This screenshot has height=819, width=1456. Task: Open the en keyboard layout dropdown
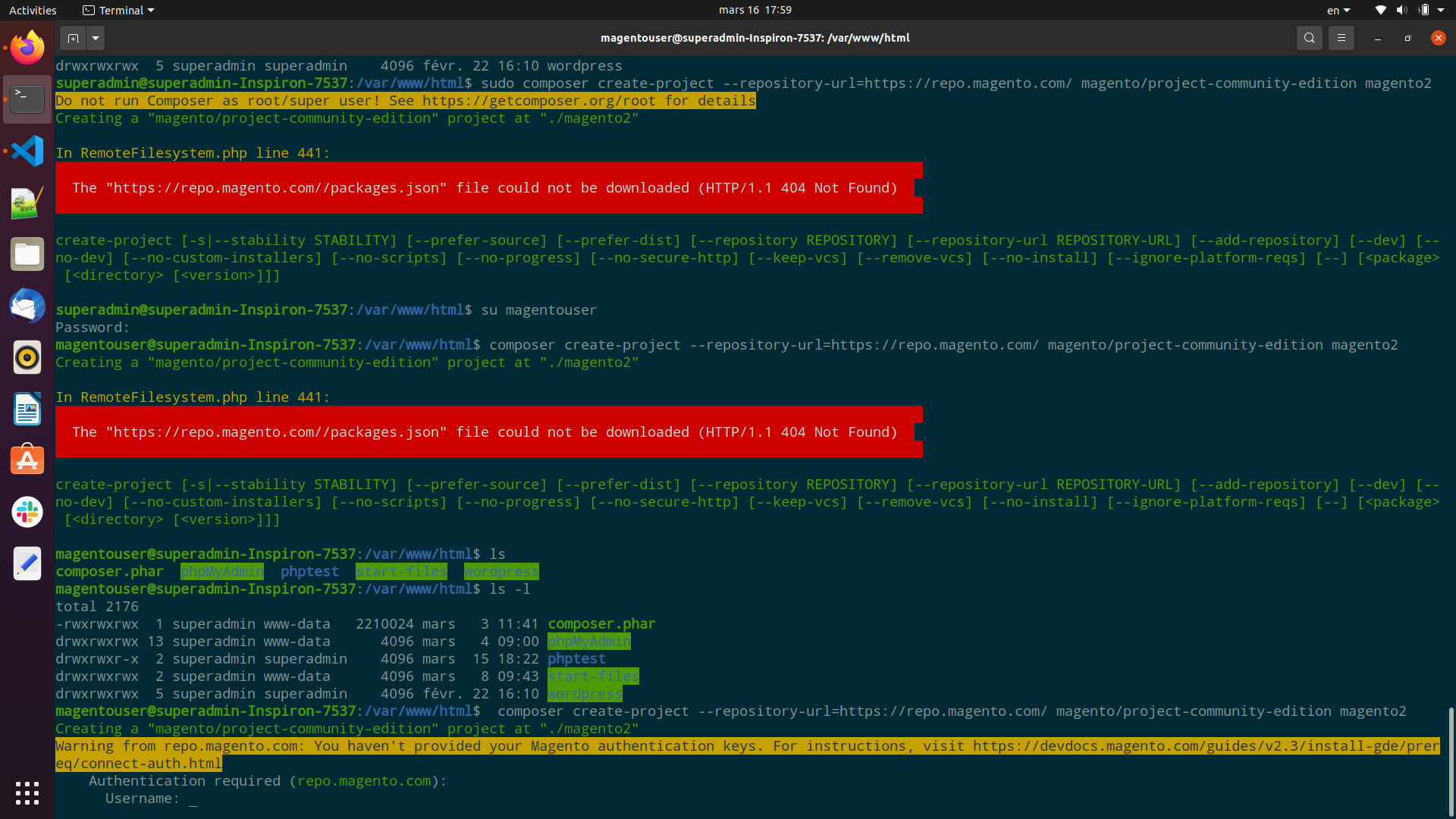click(x=1338, y=10)
